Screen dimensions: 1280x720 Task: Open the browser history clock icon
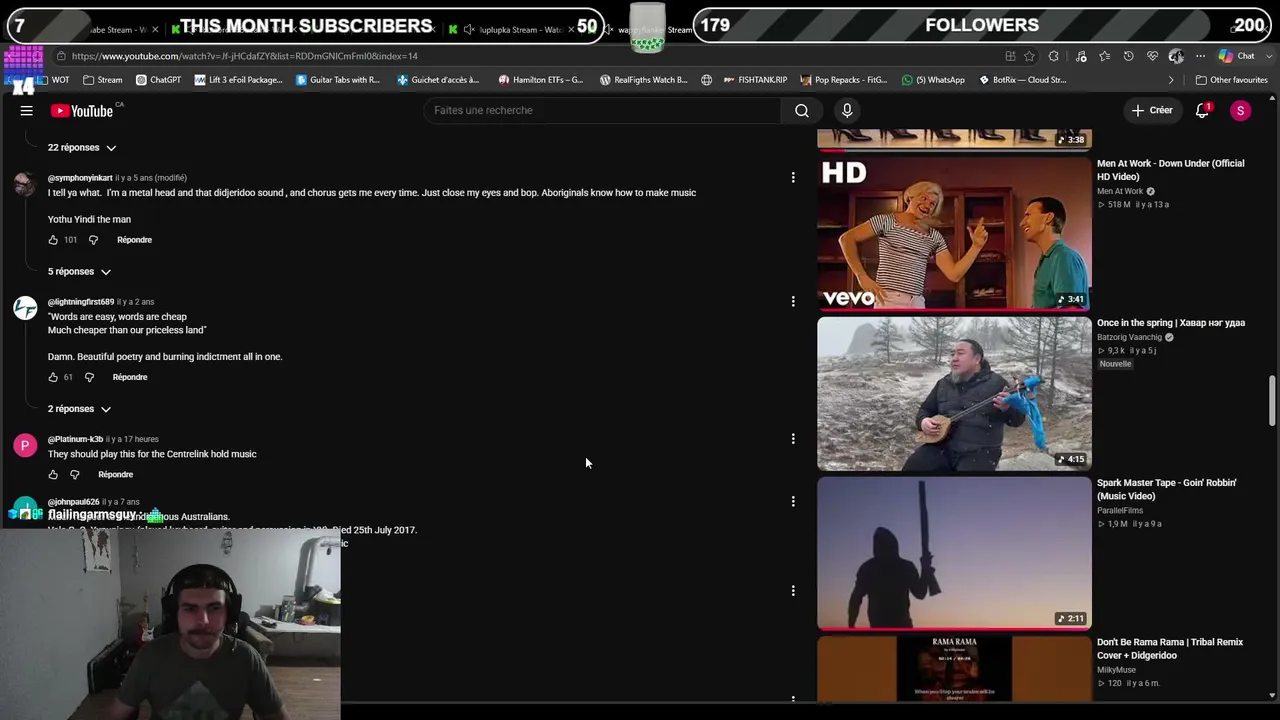coord(1128,56)
